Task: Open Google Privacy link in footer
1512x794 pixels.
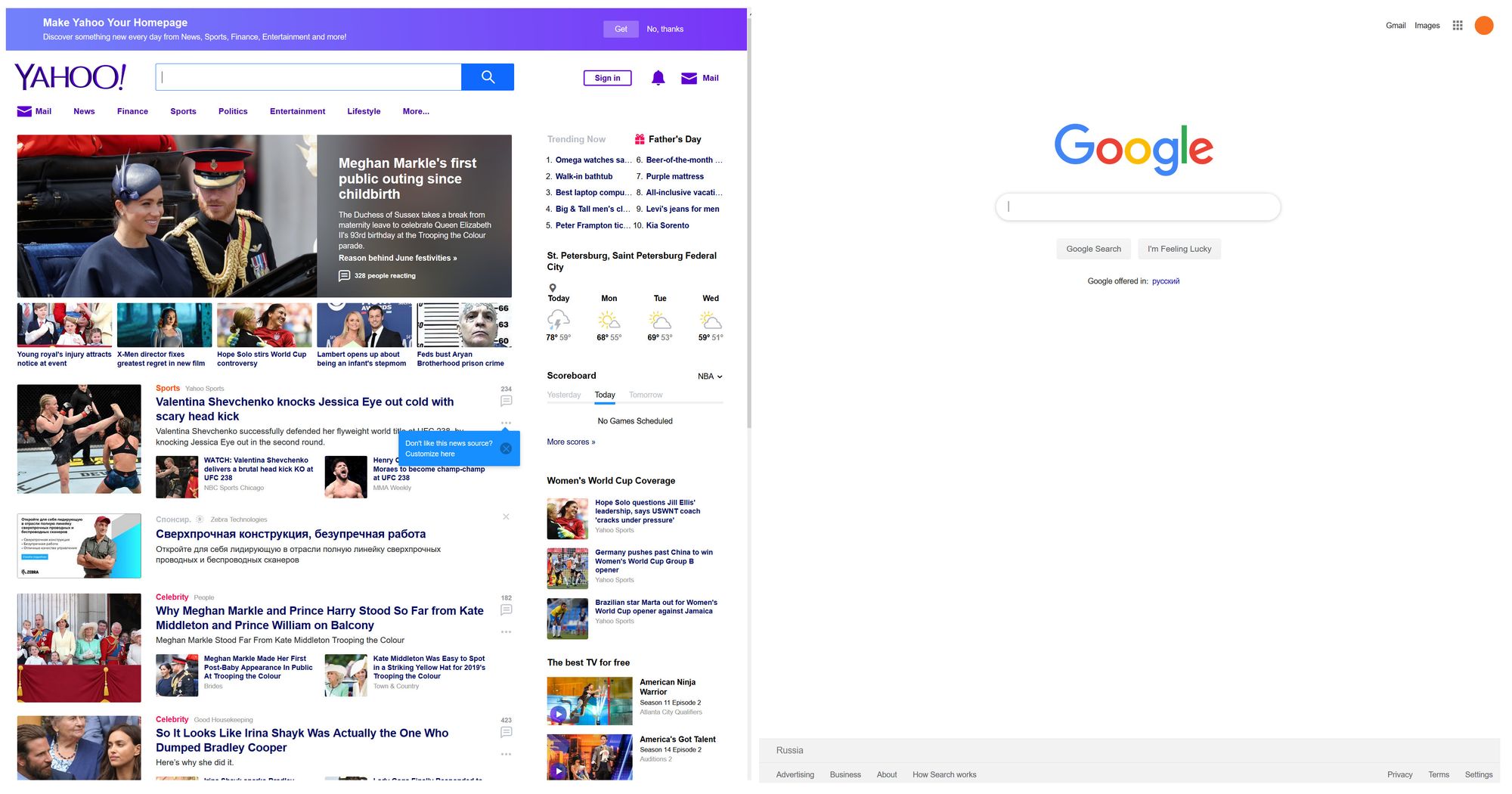Action: (1399, 774)
